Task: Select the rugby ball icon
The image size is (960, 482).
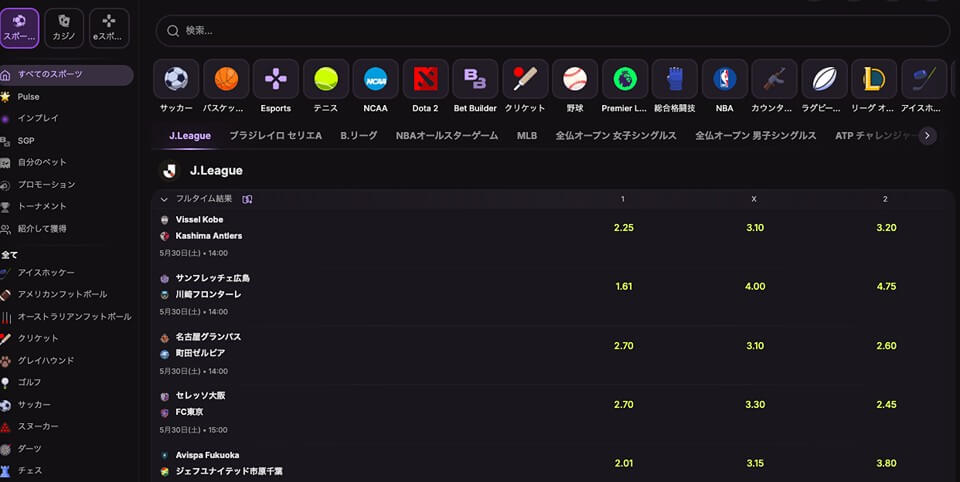Action: [824, 79]
